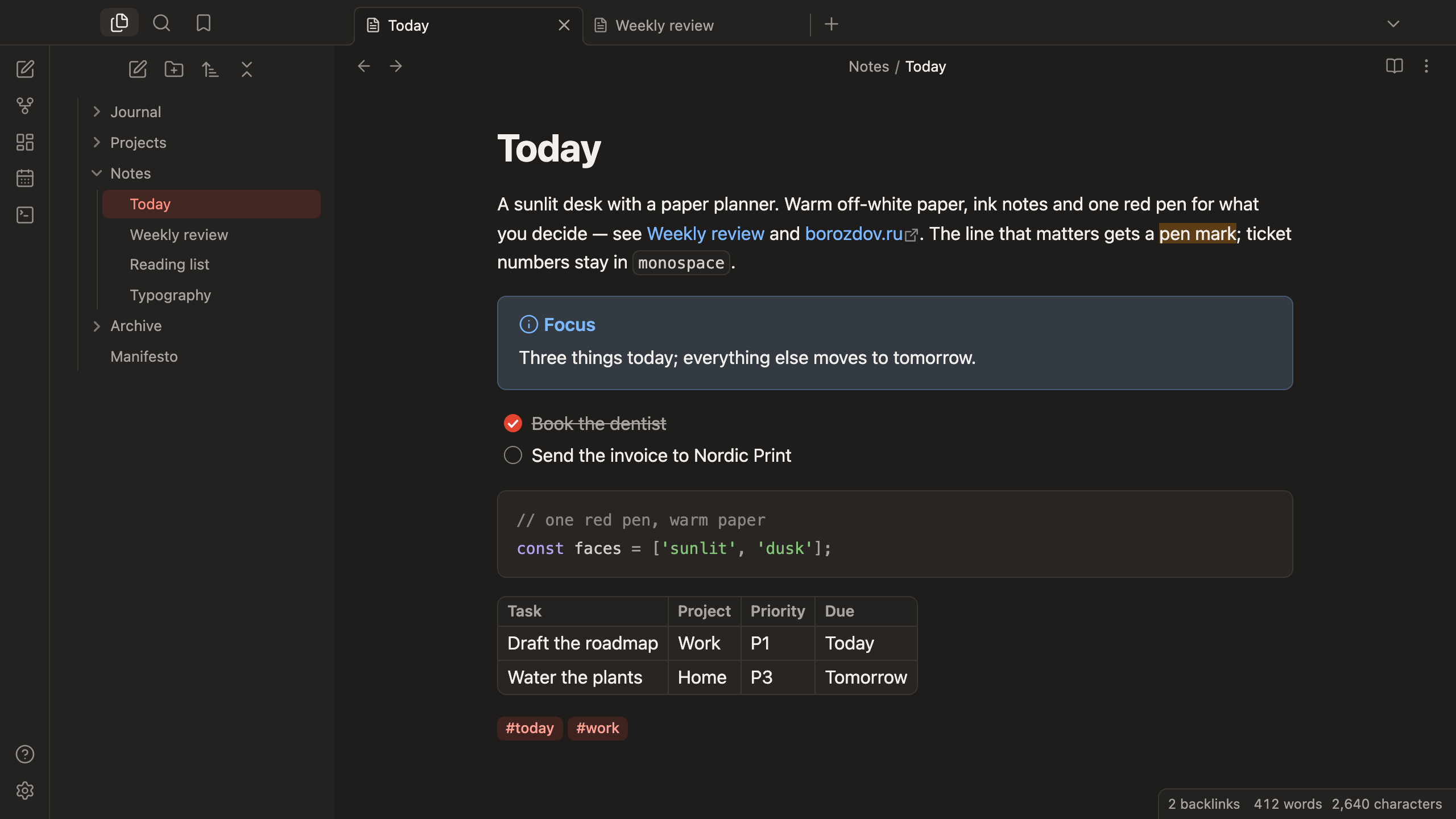Click new folder icon in explorer toolbar

(x=174, y=69)
